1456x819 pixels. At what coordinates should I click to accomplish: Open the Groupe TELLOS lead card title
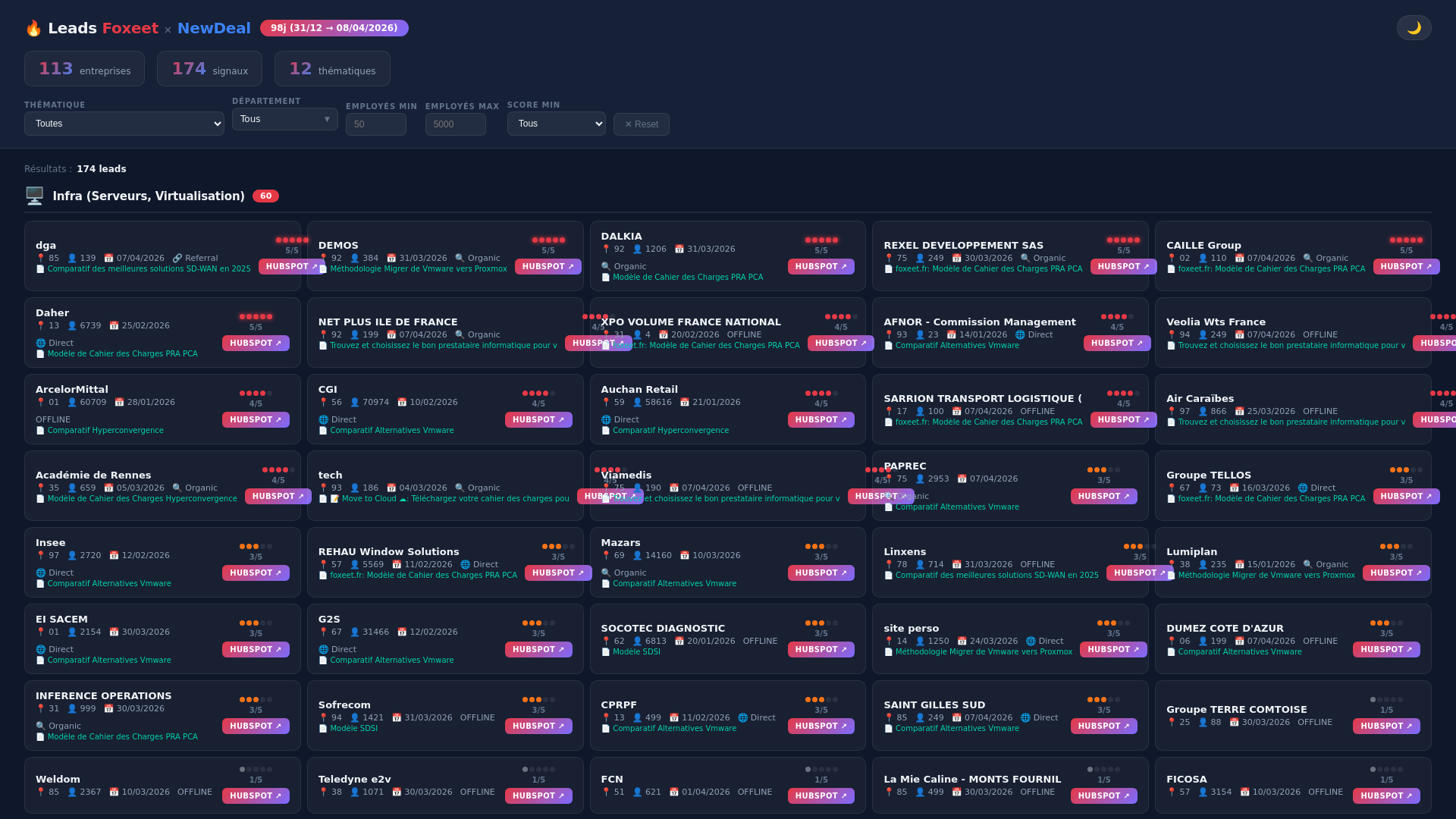[1209, 475]
